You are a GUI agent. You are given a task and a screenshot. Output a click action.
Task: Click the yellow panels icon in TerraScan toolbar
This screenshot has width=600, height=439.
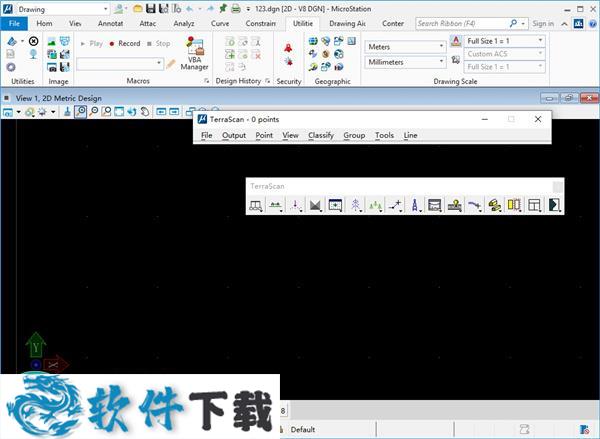click(514, 205)
